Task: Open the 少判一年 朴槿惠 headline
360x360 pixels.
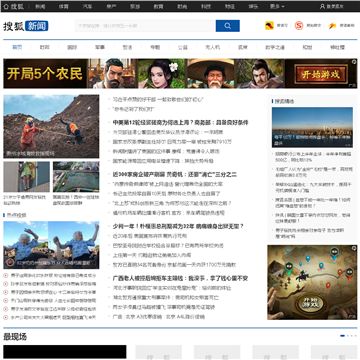Action: [x=178, y=226]
